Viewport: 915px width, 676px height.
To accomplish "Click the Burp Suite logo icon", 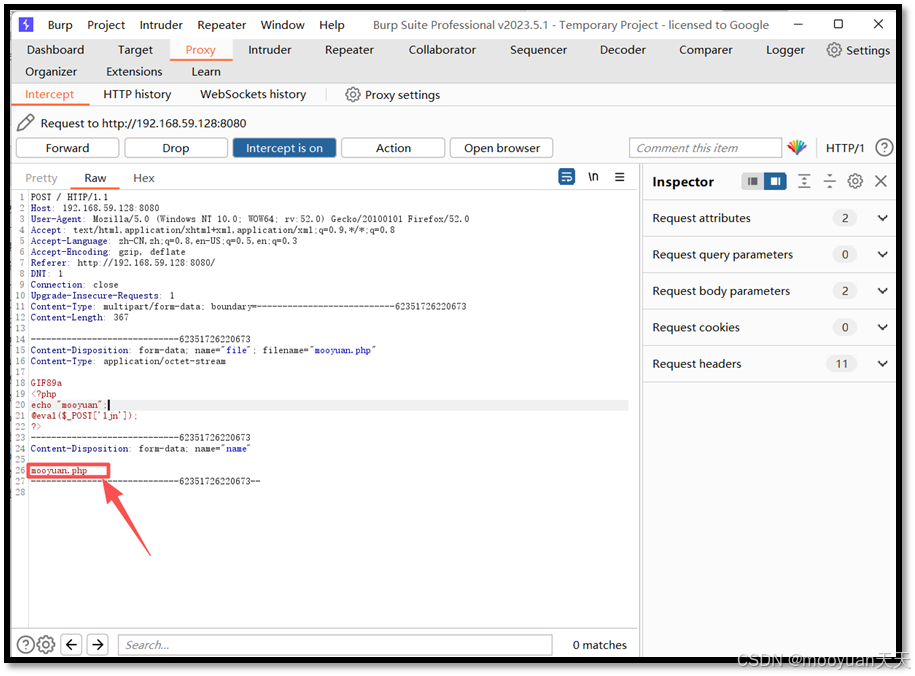I will [26, 25].
